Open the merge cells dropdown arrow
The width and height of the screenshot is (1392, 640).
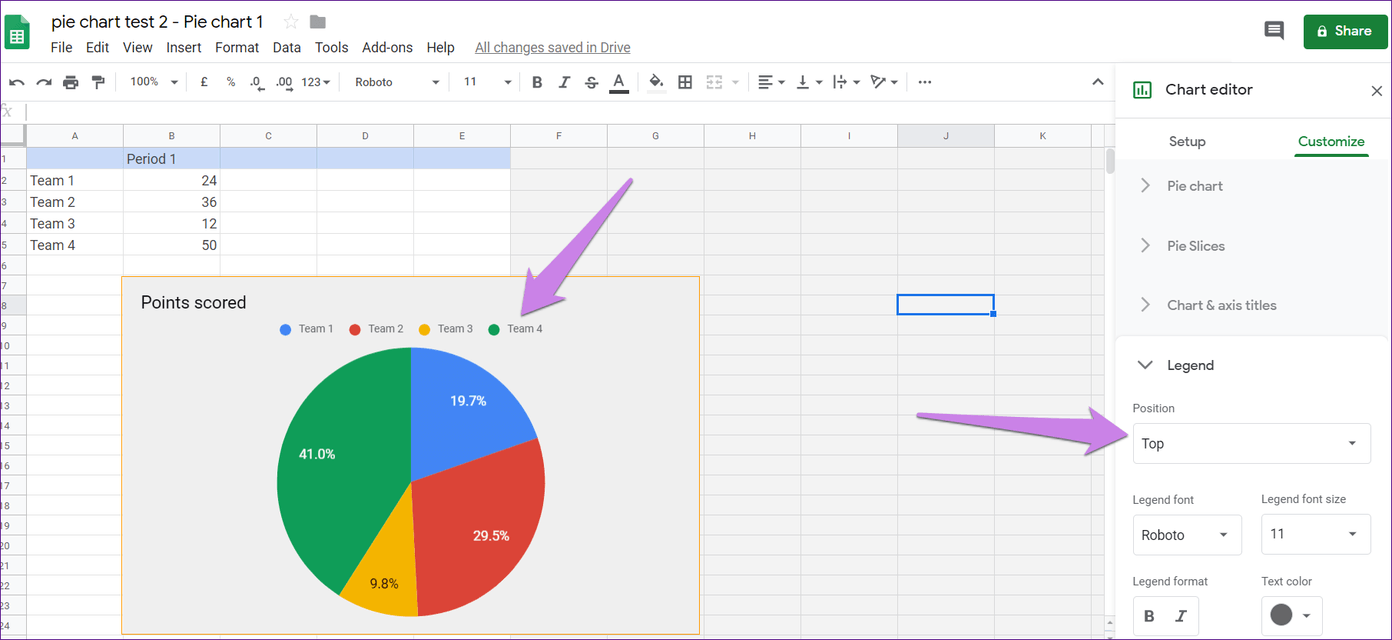tap(736, 82)
